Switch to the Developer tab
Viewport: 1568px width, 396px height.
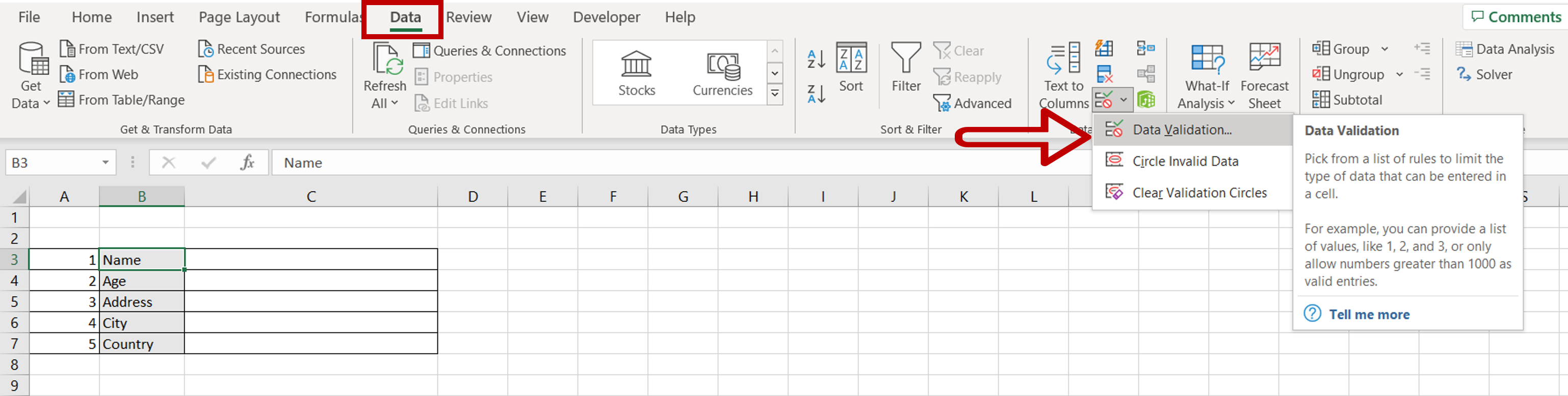click(606, 17)
